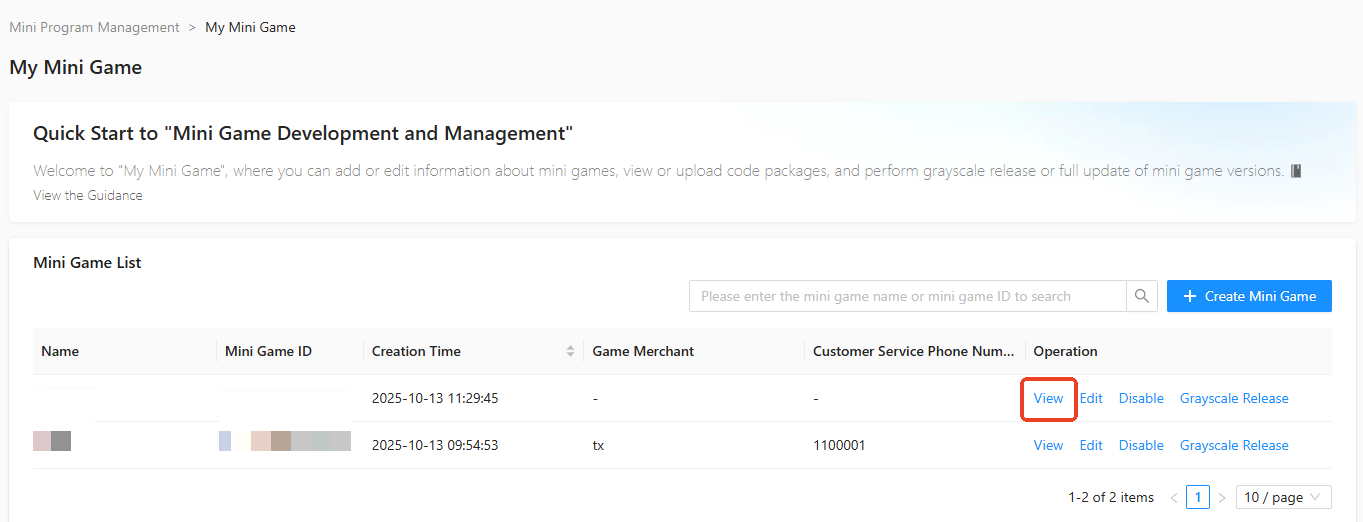Disable the tx merchant mini game

point(1141,445)
